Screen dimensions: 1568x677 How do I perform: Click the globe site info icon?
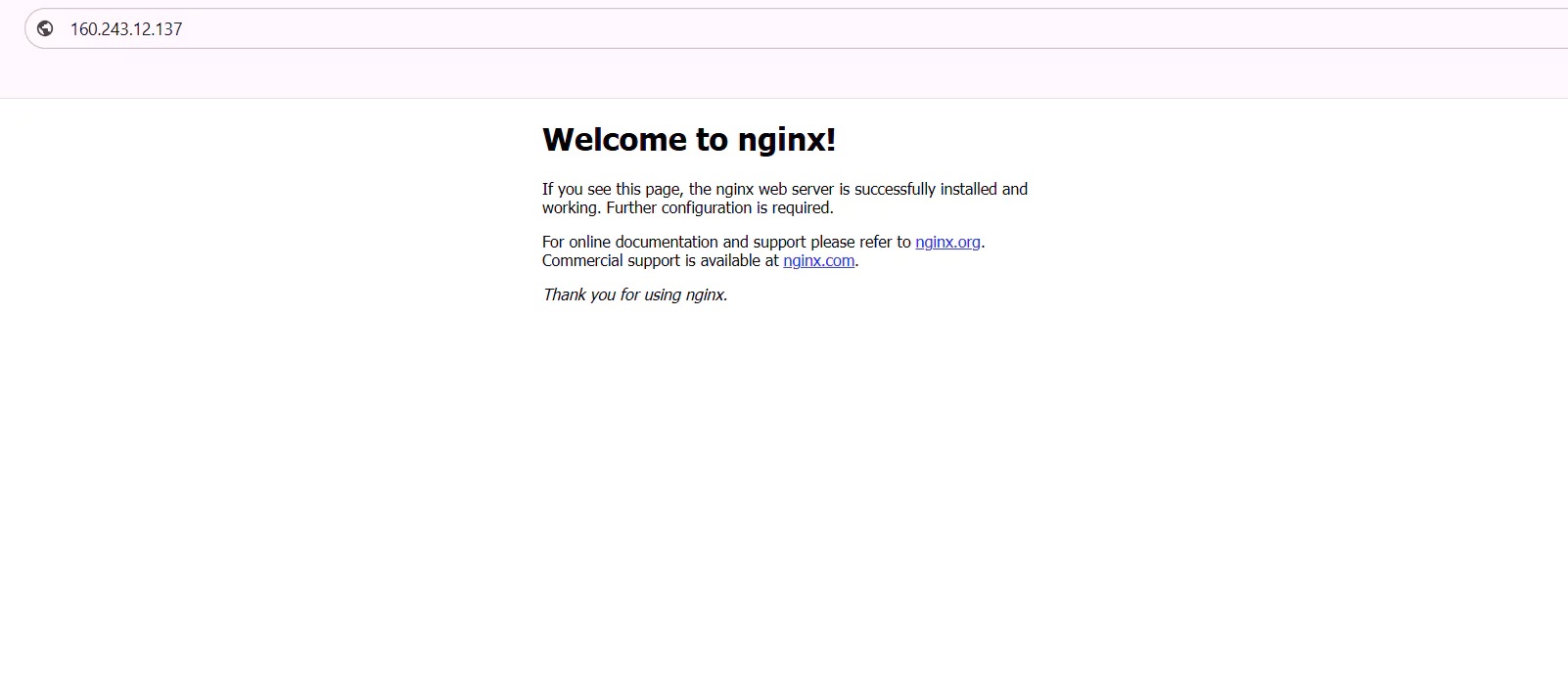(45, 28)
